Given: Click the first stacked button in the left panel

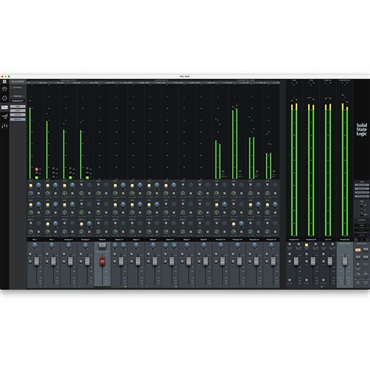Looking at the screenshot, I should (18, 106).
